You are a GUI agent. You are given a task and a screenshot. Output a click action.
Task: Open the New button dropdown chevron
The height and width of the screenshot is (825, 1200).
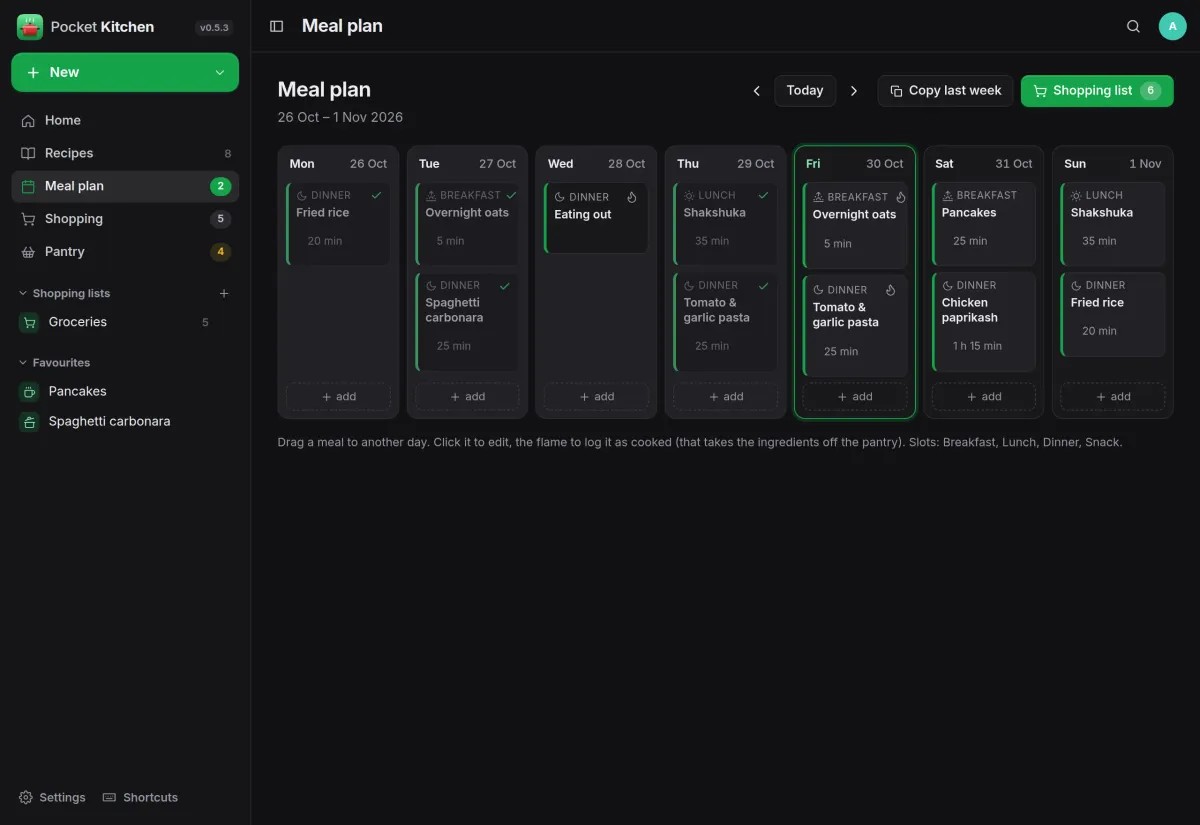pyautogui.click(x=220, y=73)
